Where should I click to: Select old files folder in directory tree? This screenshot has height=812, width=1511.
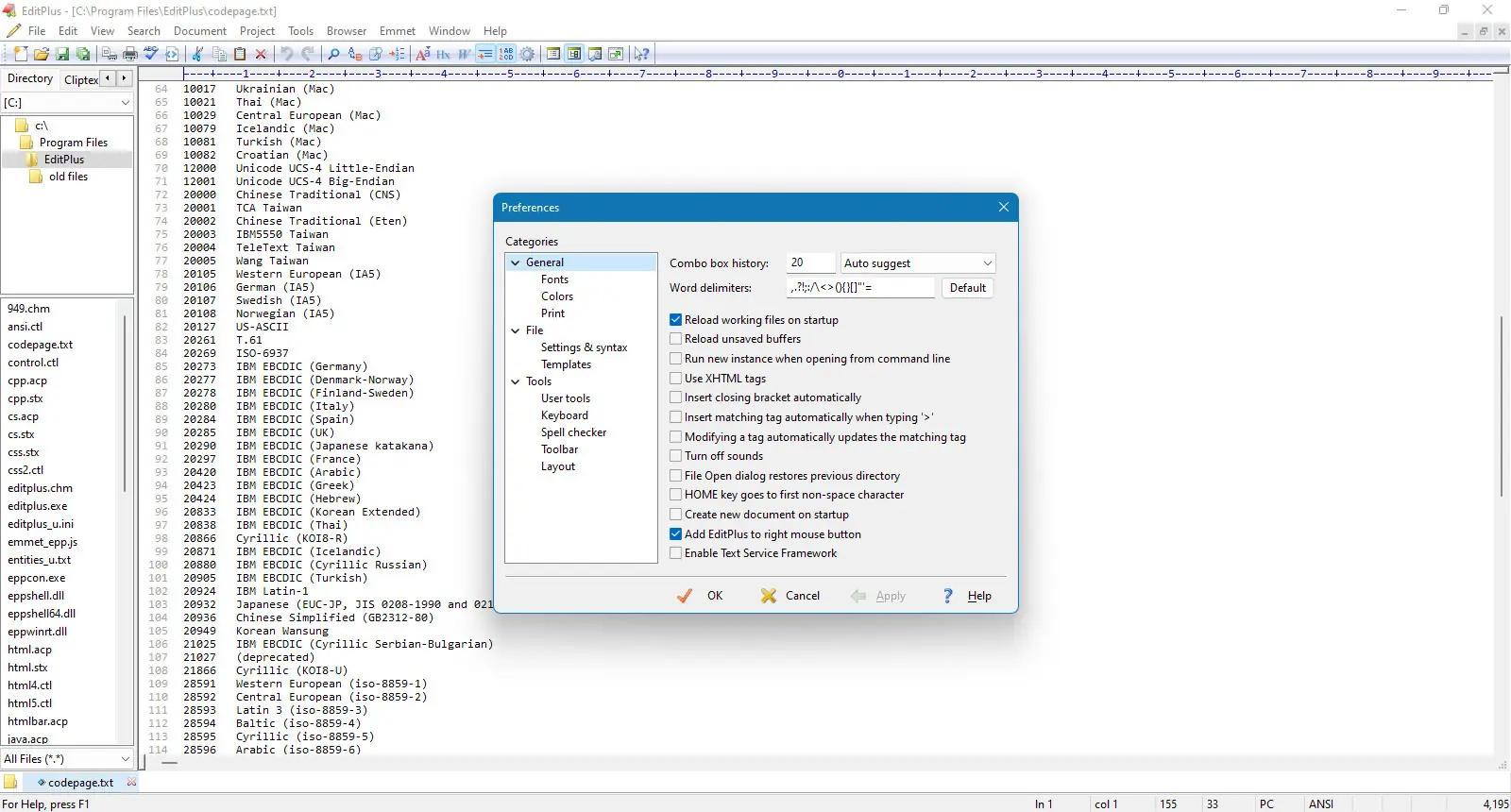(68, 177)
